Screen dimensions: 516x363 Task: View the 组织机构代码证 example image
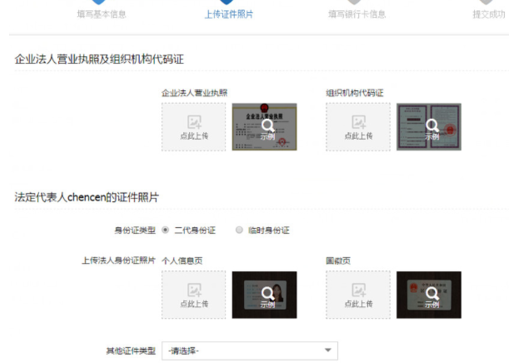(429, 127)
